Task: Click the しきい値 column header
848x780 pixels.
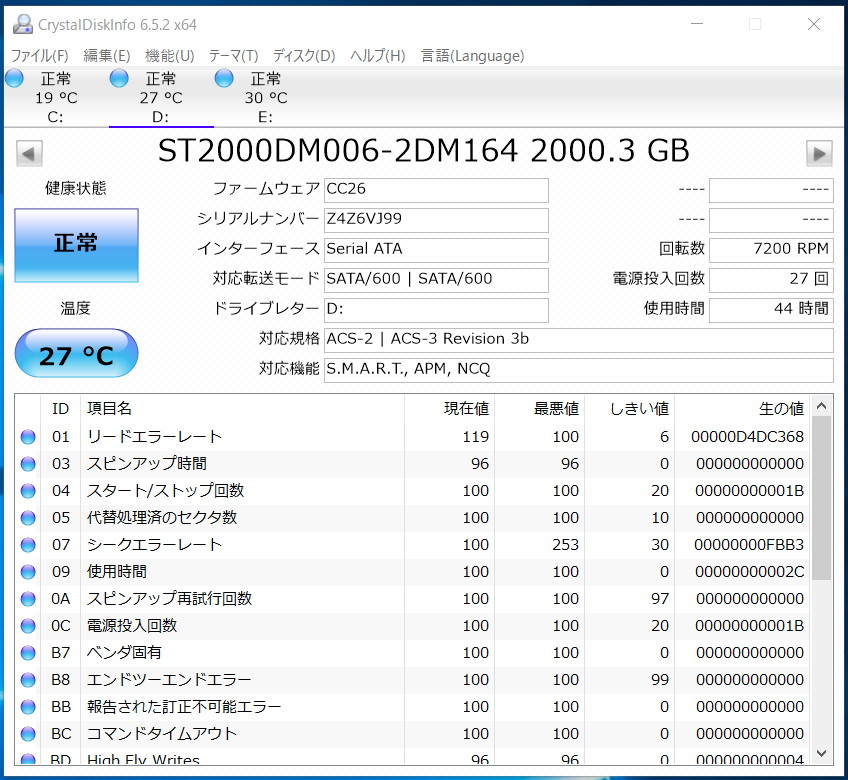Action: point(630,408)
